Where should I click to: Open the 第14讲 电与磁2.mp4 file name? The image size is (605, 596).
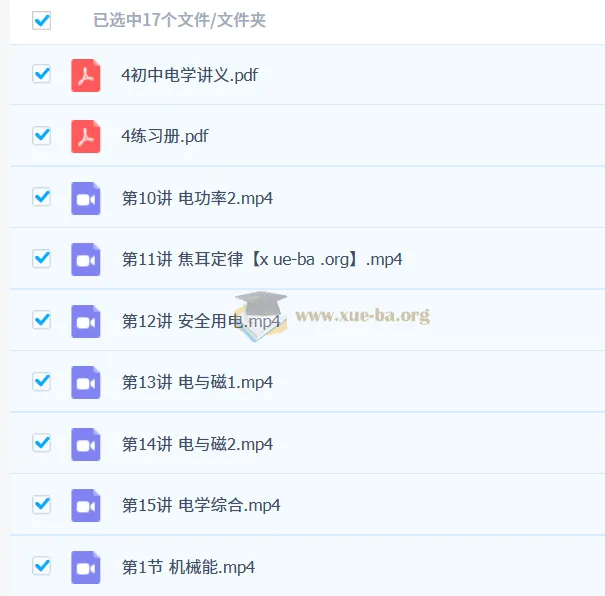[197, 444]
